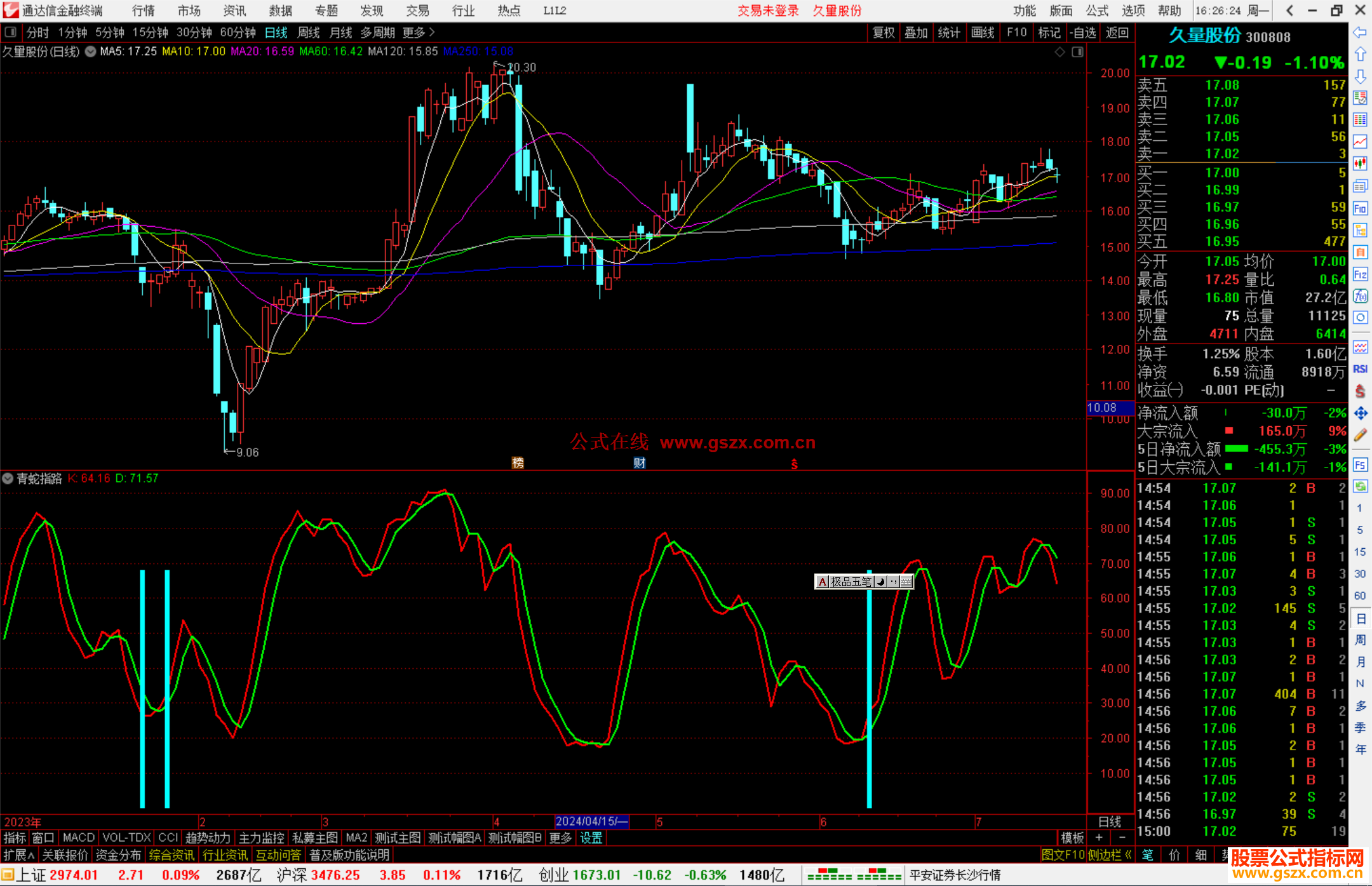Image resolution: width=1372 pixels, height=886 pixels.
Task: Select the pencil drawing tool icon
Action: point(1360,435)
